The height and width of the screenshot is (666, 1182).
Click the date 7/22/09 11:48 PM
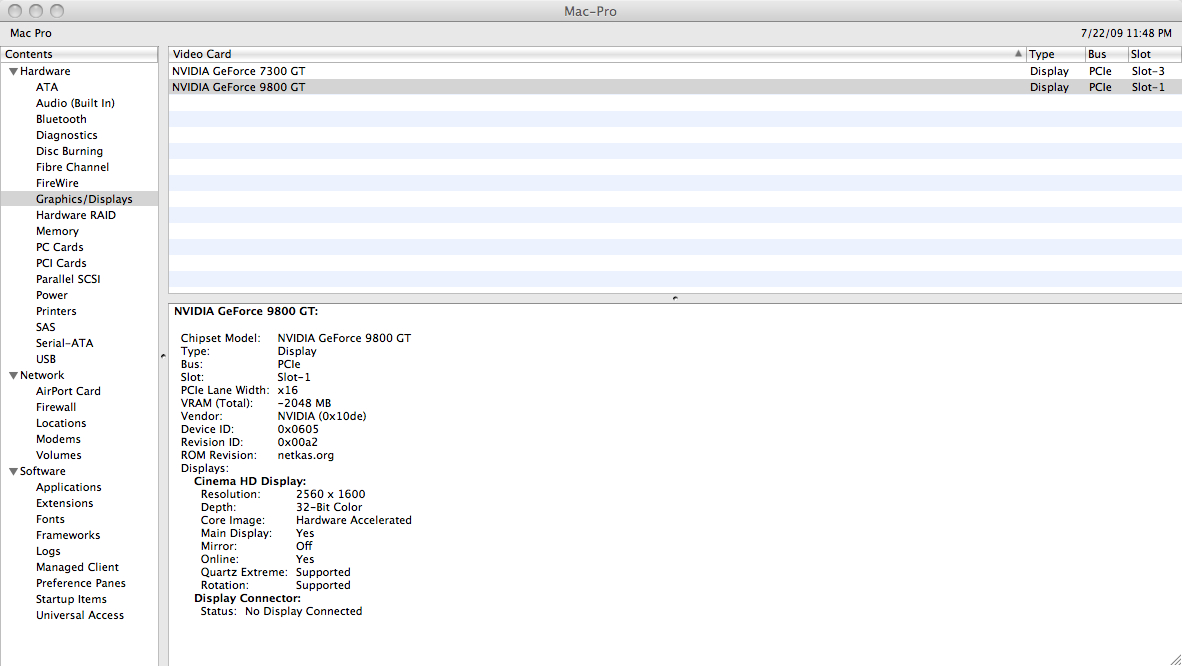coord(1126,33)
